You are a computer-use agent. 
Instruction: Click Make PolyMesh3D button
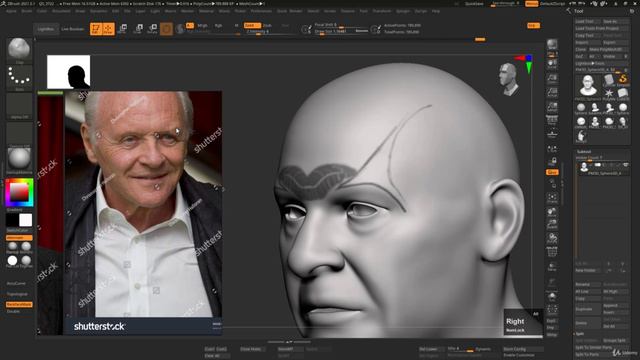(608, 49)
